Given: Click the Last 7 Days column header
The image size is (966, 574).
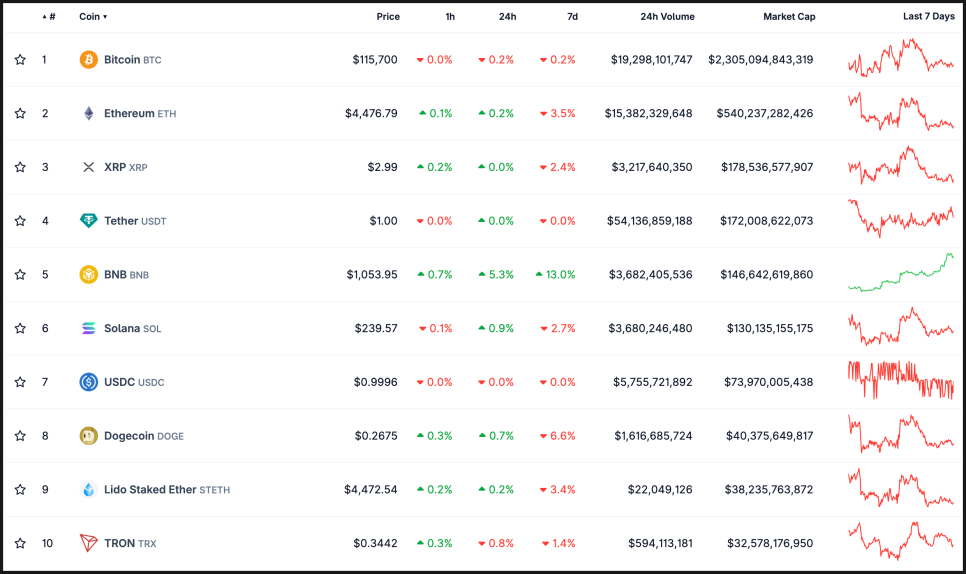Looking at the screenshot, I should pyautogui.click(x=928, y=17).
